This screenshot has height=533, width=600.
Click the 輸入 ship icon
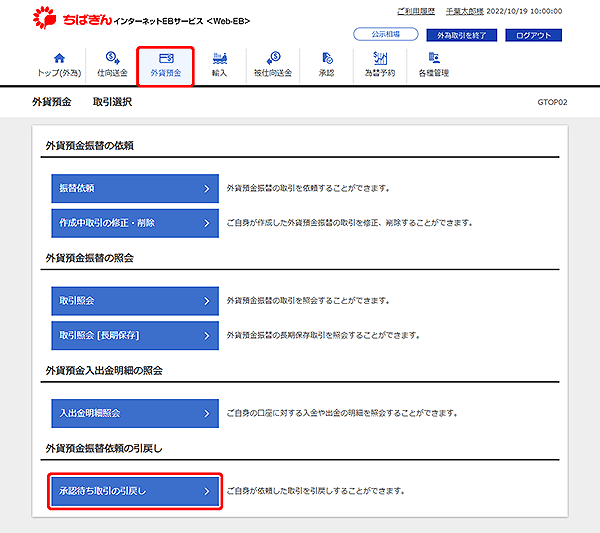tap(220, 58)
